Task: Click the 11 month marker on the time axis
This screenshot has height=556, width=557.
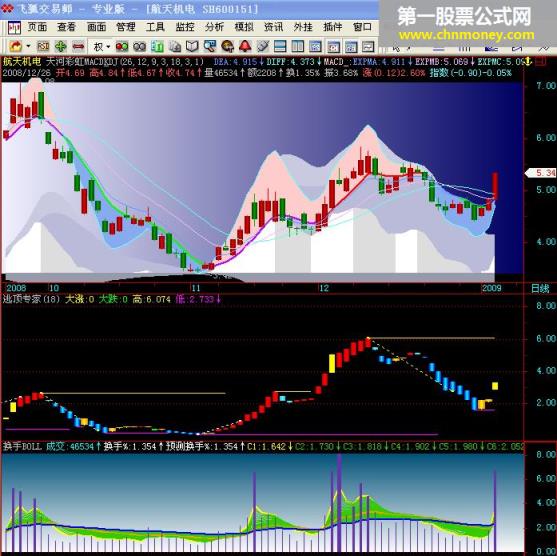Action: 196,288
